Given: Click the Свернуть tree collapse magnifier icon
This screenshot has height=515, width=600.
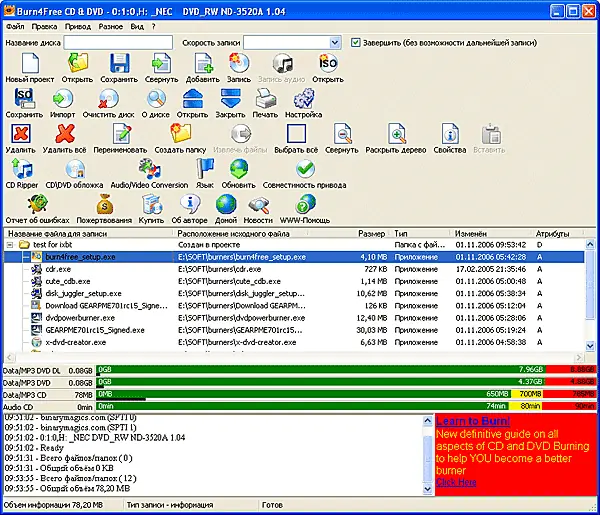Looking at the screenshot, I should click(x=342, y=134).
